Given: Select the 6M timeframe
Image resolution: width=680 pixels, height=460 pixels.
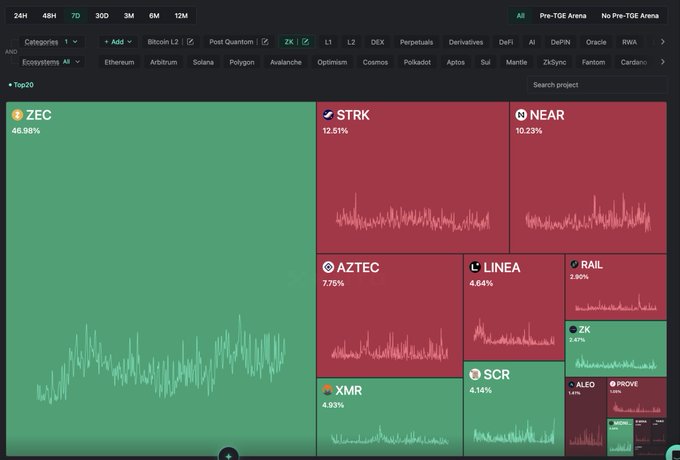Looking at the screenshot, I should 154,16.
